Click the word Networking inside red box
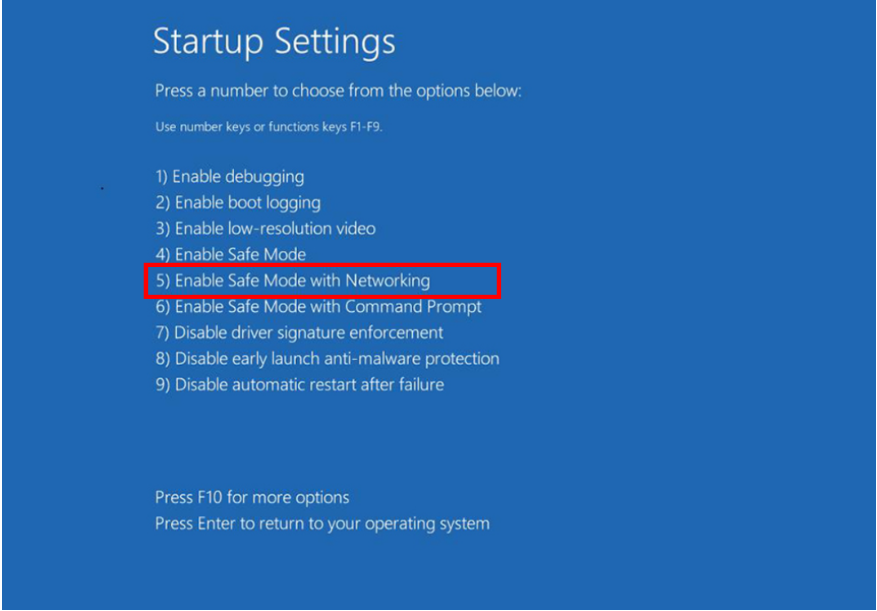 [388, 281]
